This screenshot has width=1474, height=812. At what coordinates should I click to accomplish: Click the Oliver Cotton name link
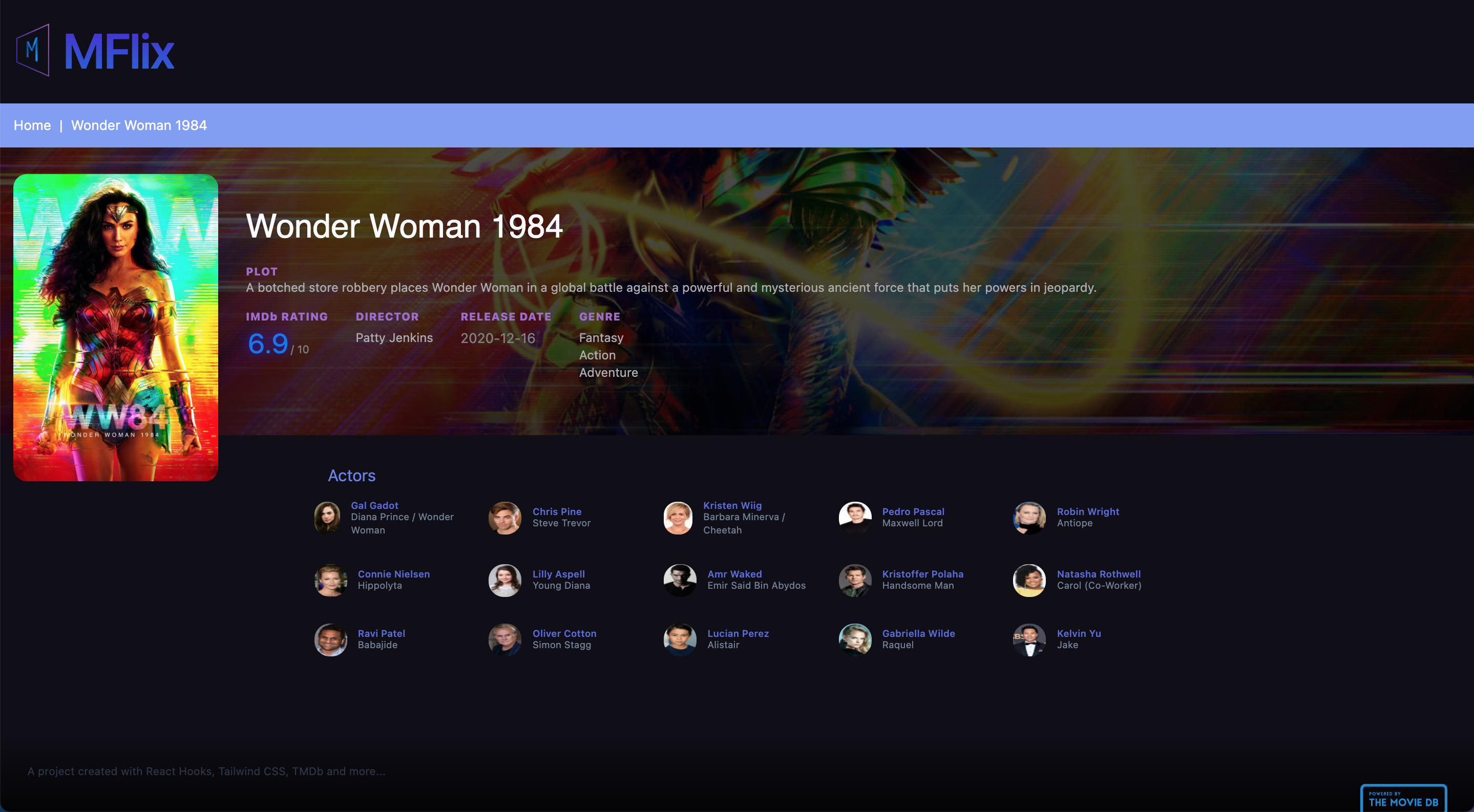(564, 633)
